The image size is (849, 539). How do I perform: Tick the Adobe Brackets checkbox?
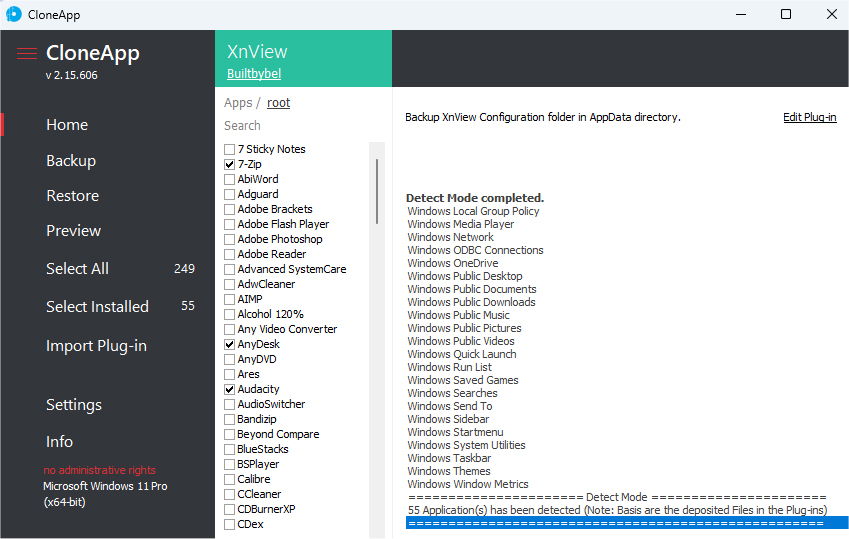[x=230, y=209]
